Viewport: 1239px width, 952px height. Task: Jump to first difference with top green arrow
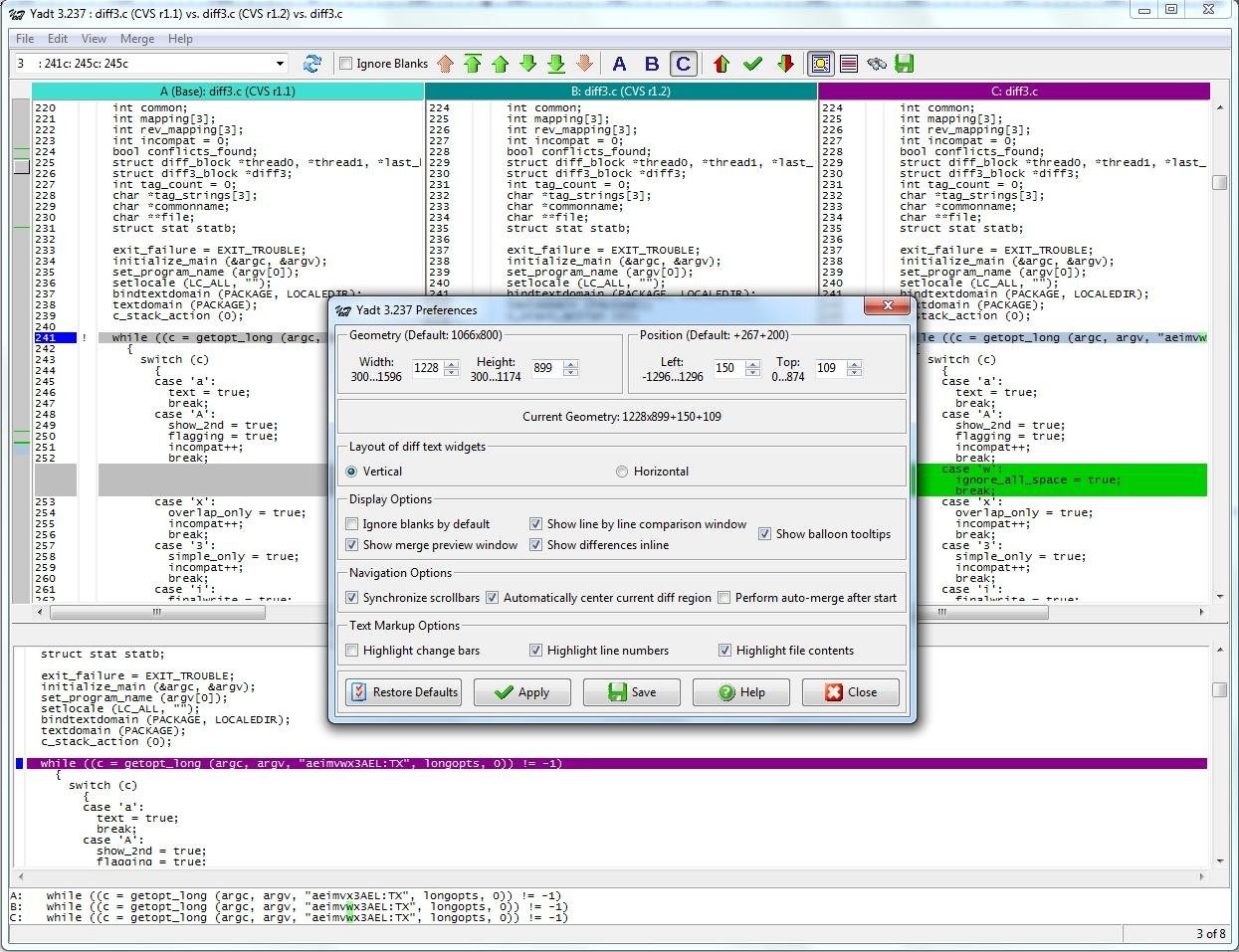[x=473, y=64]
